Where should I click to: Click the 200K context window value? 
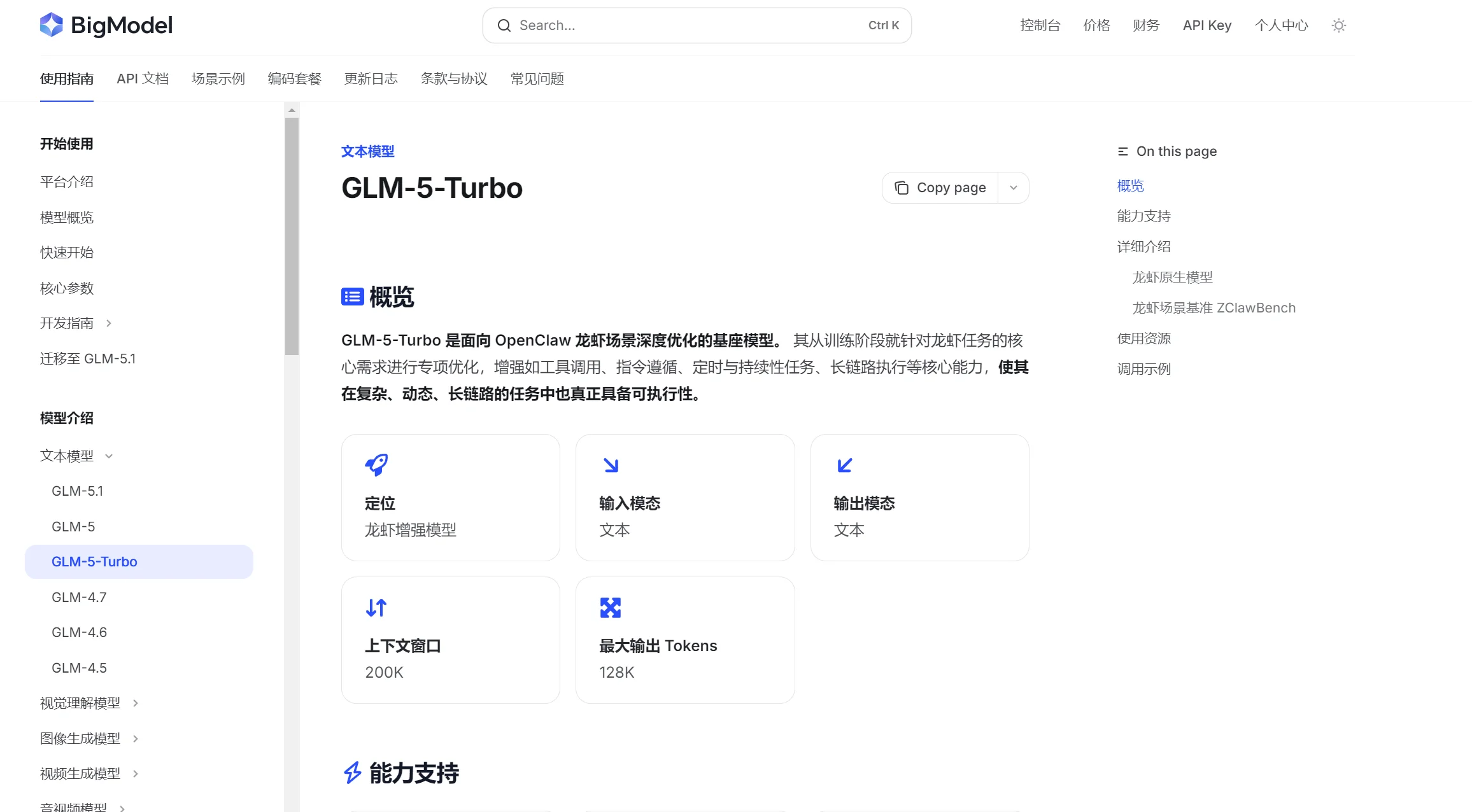[x=385, y=673]
